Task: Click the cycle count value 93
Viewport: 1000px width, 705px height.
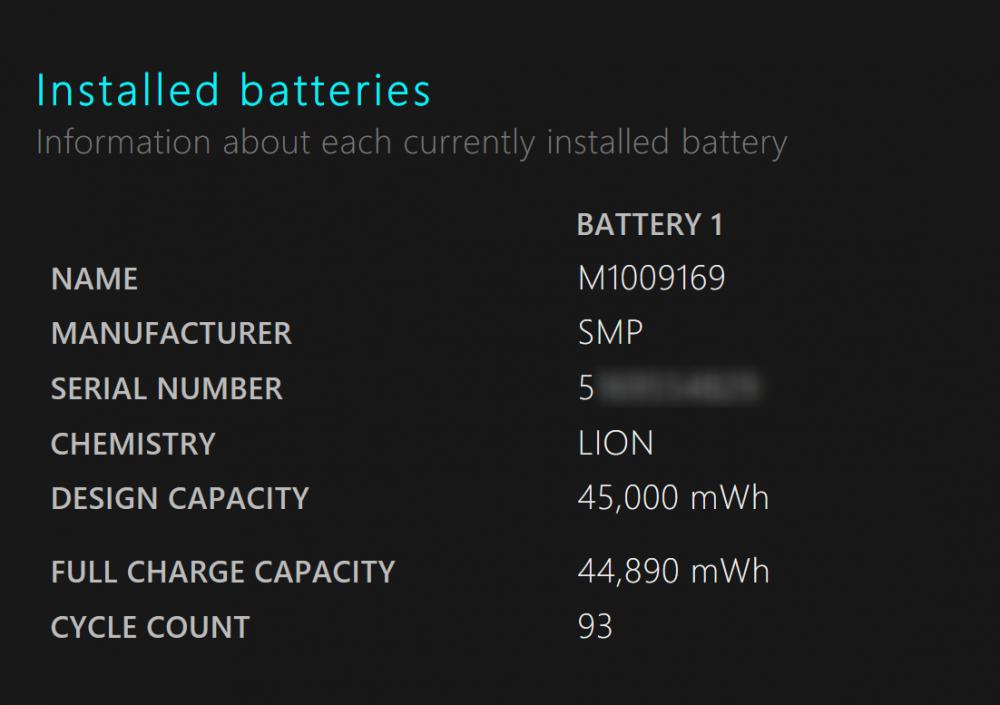Action: (595, 627)
